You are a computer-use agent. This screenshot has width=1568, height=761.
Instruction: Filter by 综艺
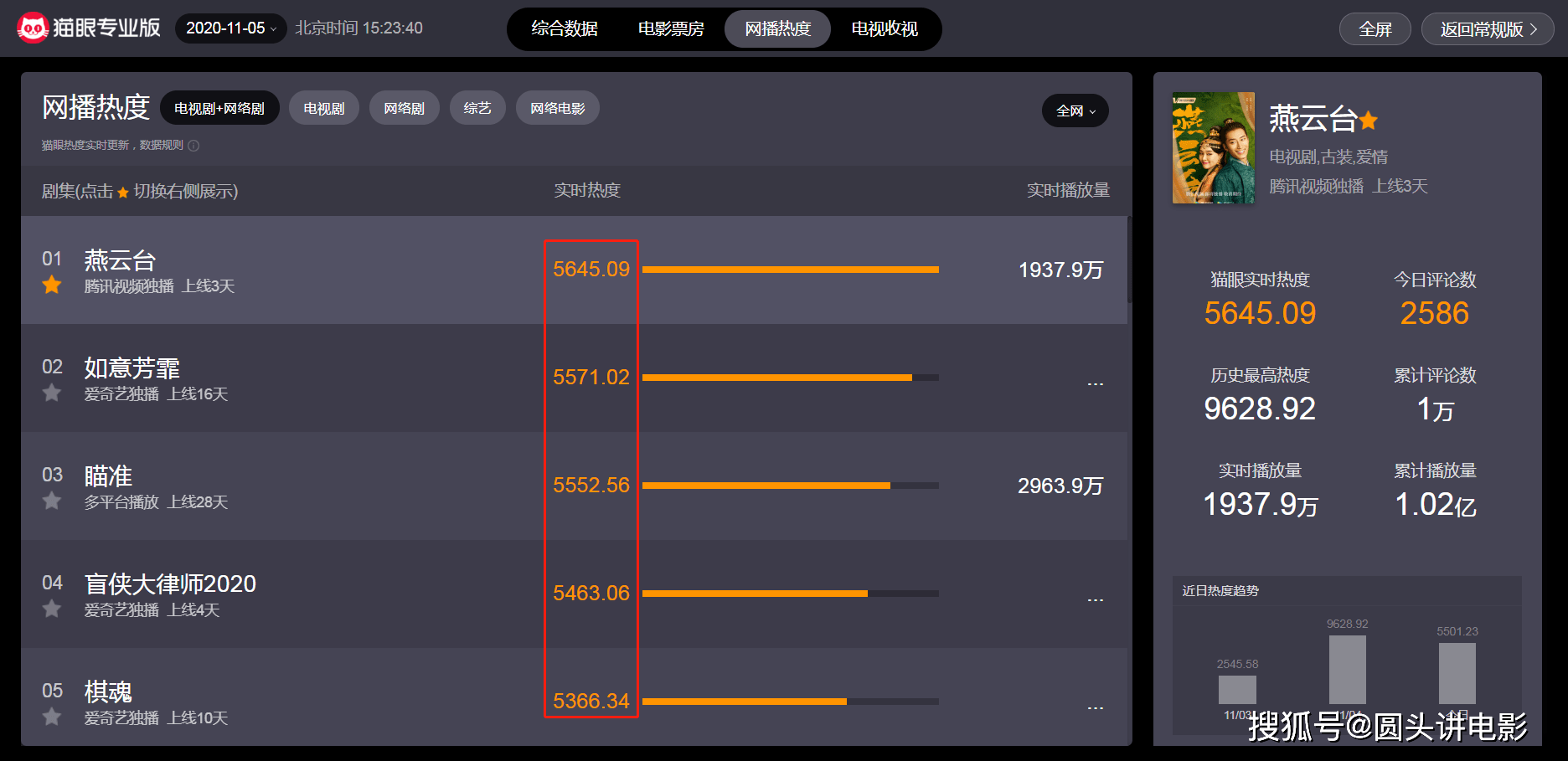coord(477,108)
